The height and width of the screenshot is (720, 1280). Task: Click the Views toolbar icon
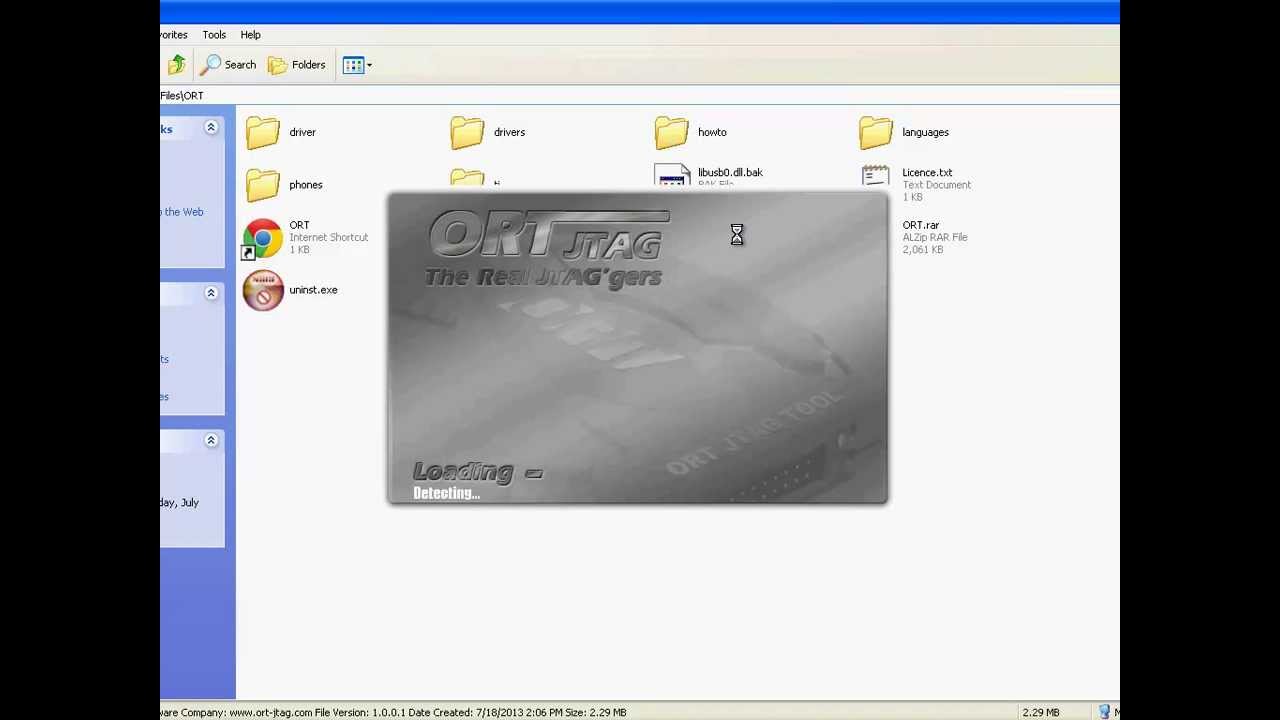pos(353,65)
